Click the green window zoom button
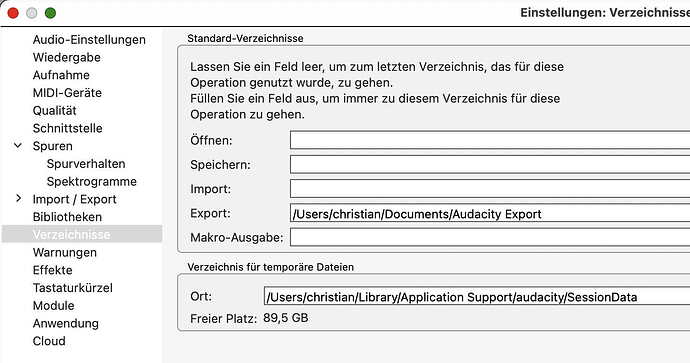Image resolution: width=690 pixels, height=363 pixels. 51,13
